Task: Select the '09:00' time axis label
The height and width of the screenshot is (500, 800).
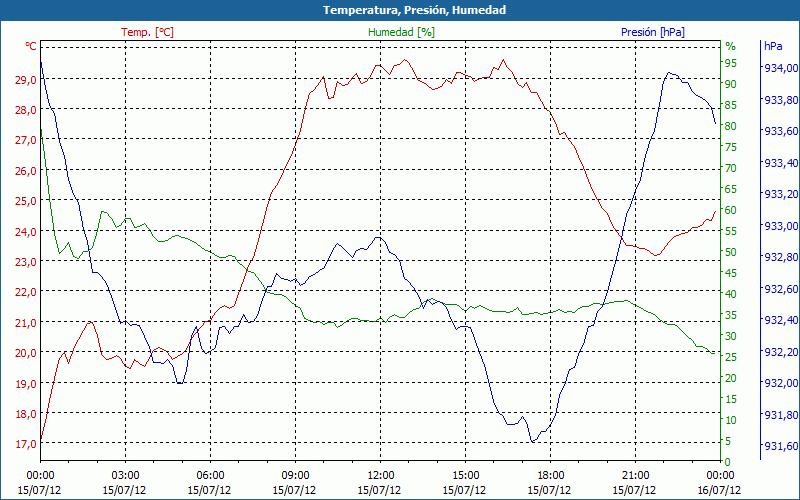Action: point(295,476)
